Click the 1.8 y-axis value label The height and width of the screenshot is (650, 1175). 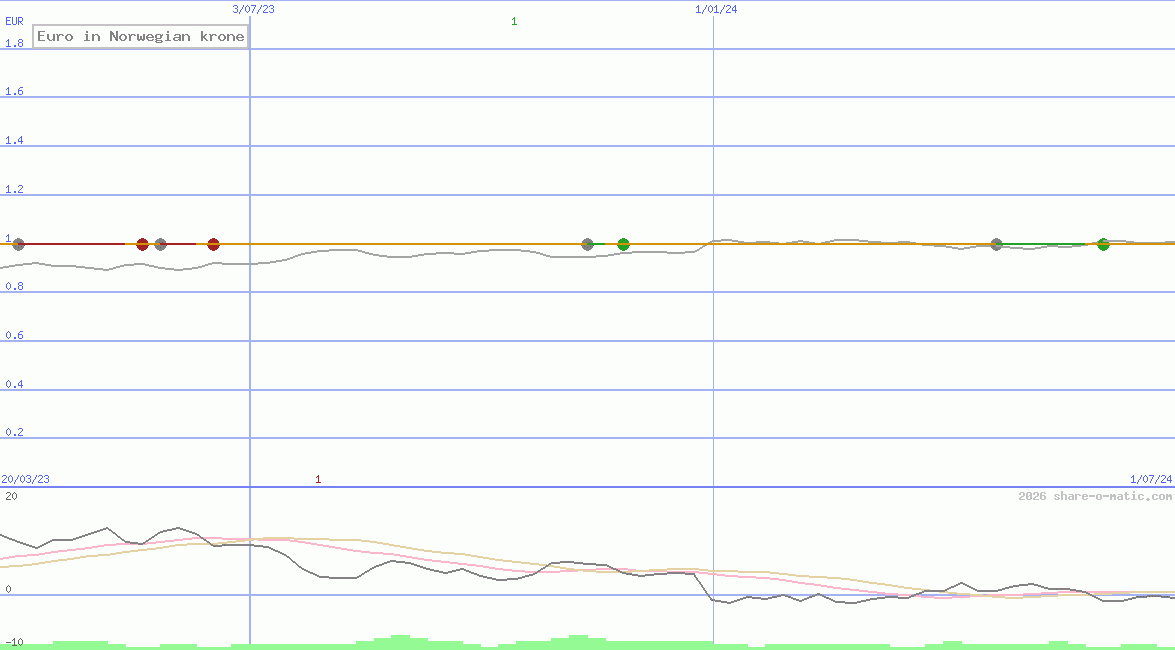tap(14, 43)
